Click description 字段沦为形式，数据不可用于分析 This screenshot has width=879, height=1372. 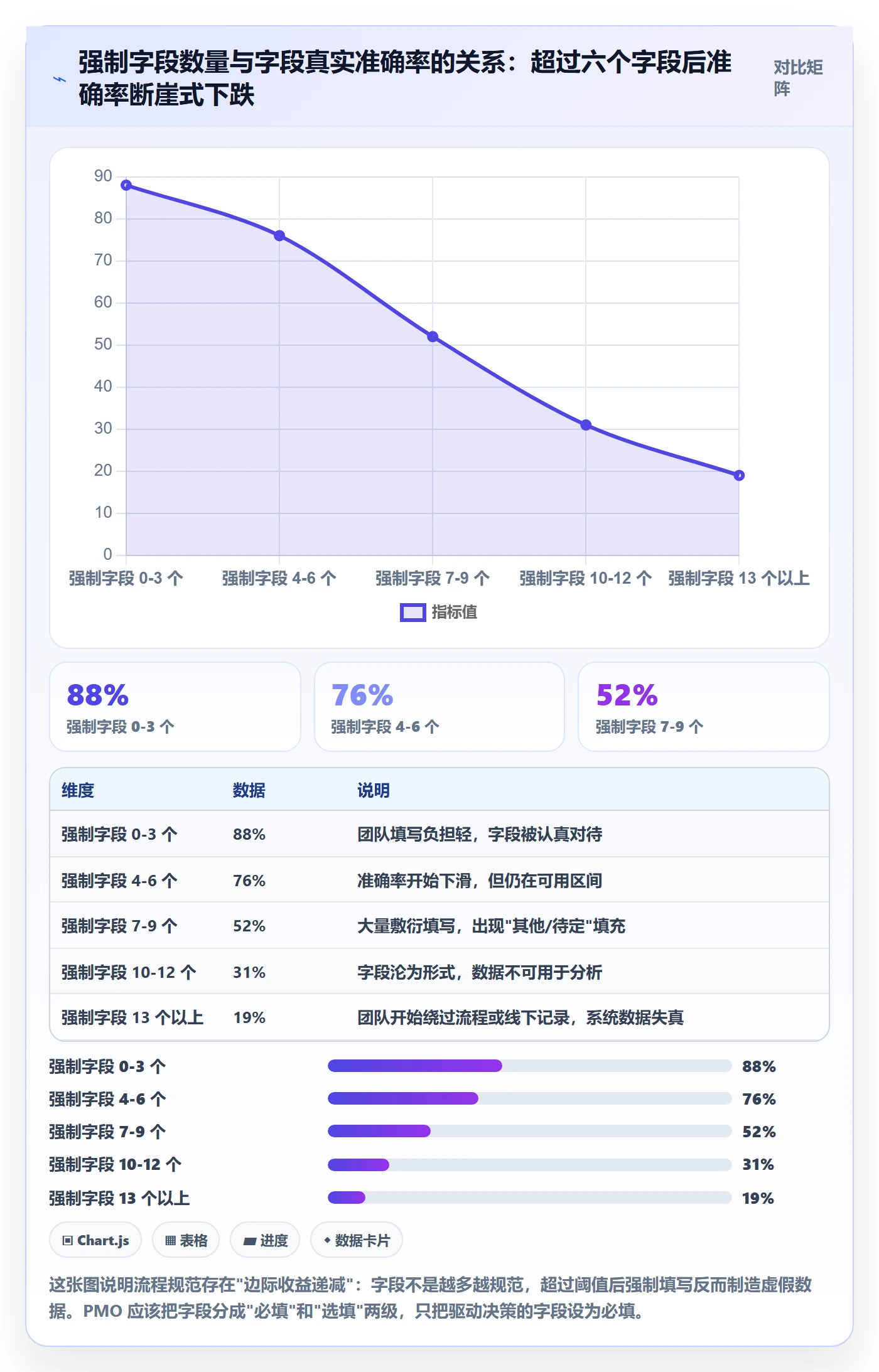tap(480, 972)
